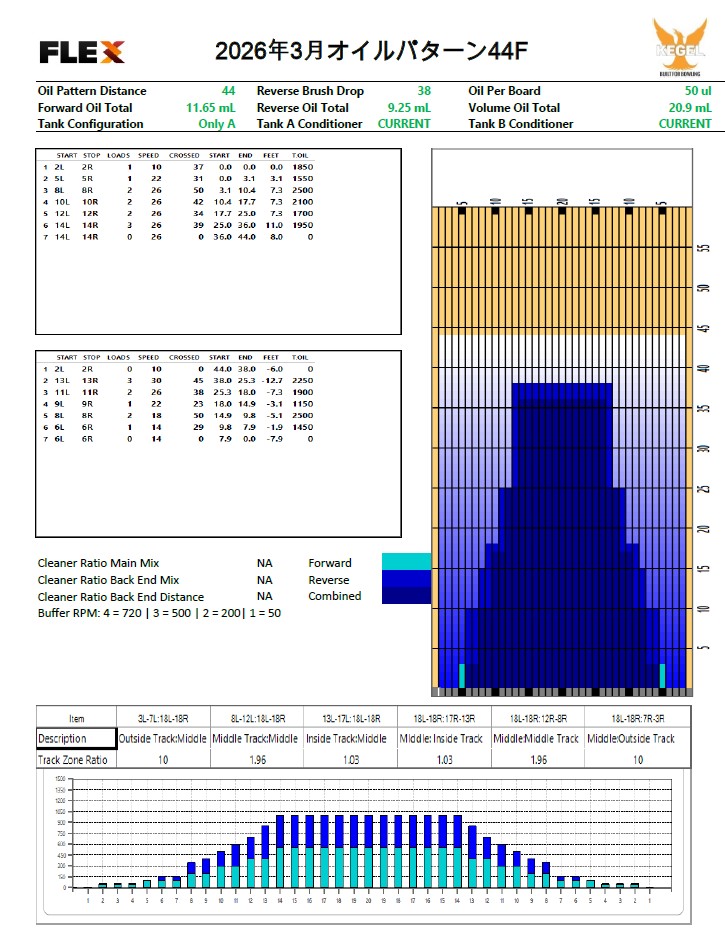Select the Combined dark blue legend swatch
This screenshot has width=725, height=931.
point(406,596)
